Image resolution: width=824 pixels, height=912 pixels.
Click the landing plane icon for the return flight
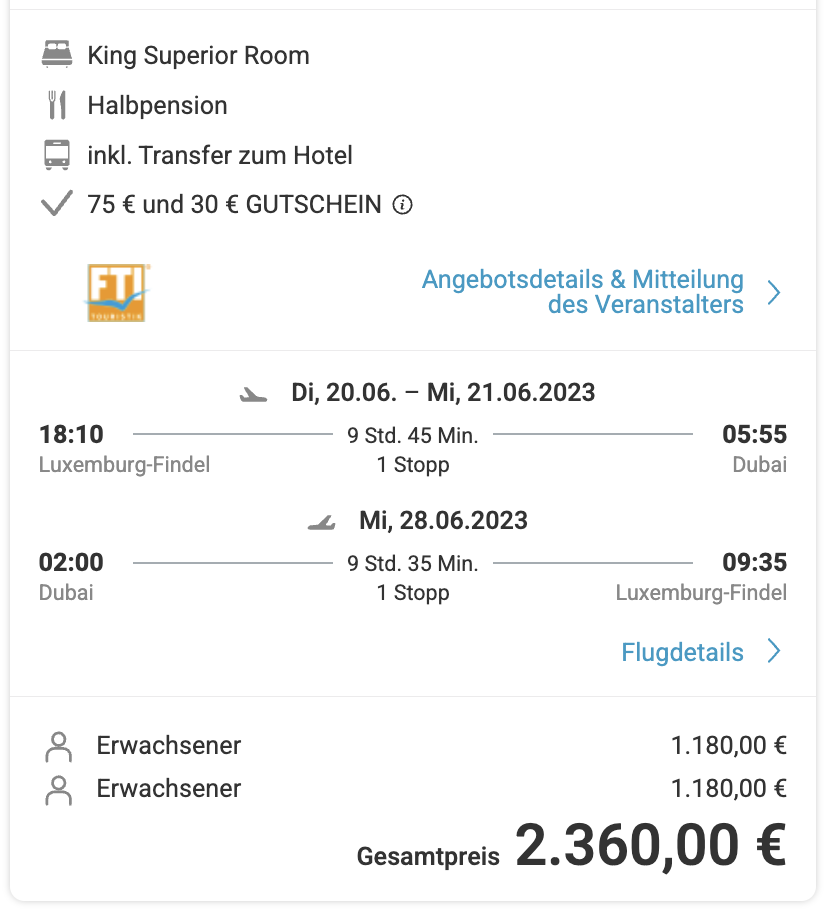tap(322, 522)
